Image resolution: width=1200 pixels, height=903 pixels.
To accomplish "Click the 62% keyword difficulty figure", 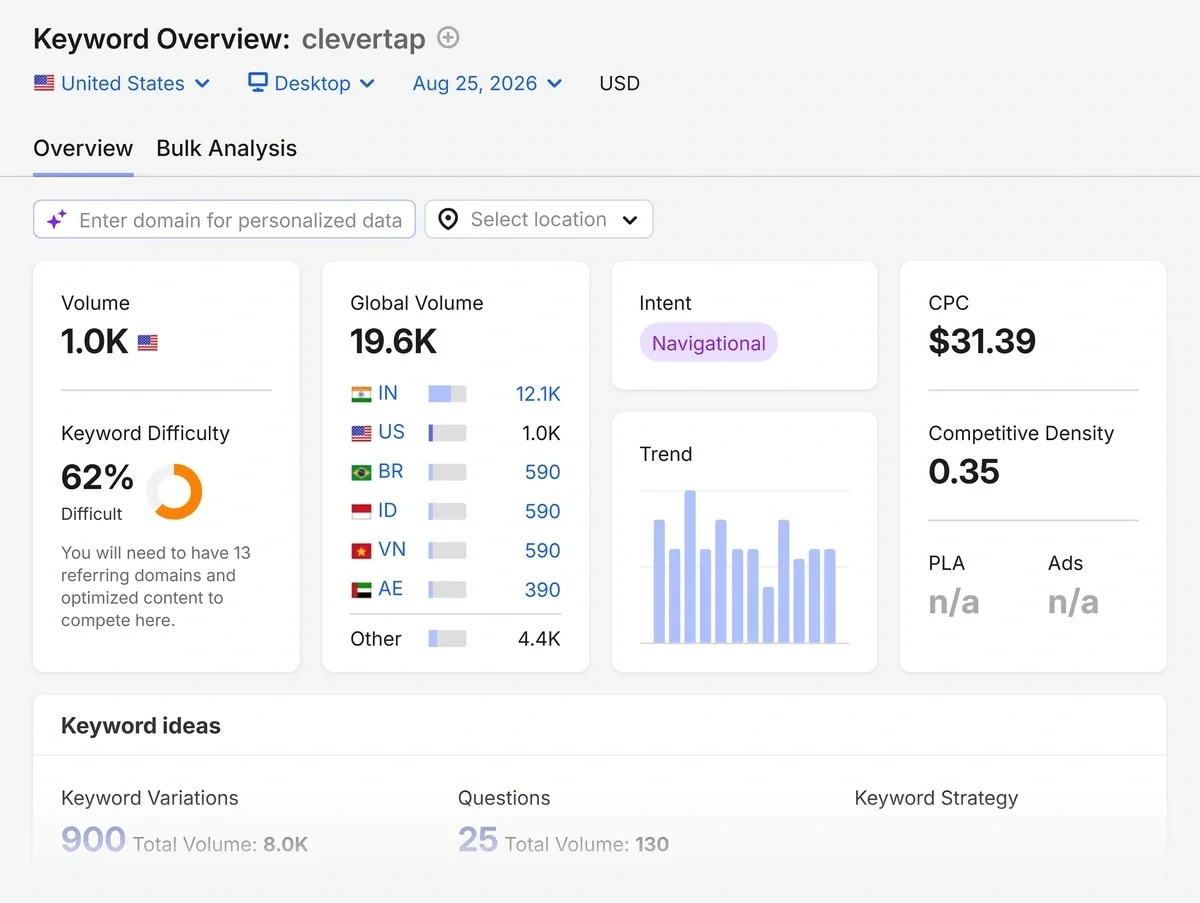I will (97, 477).
